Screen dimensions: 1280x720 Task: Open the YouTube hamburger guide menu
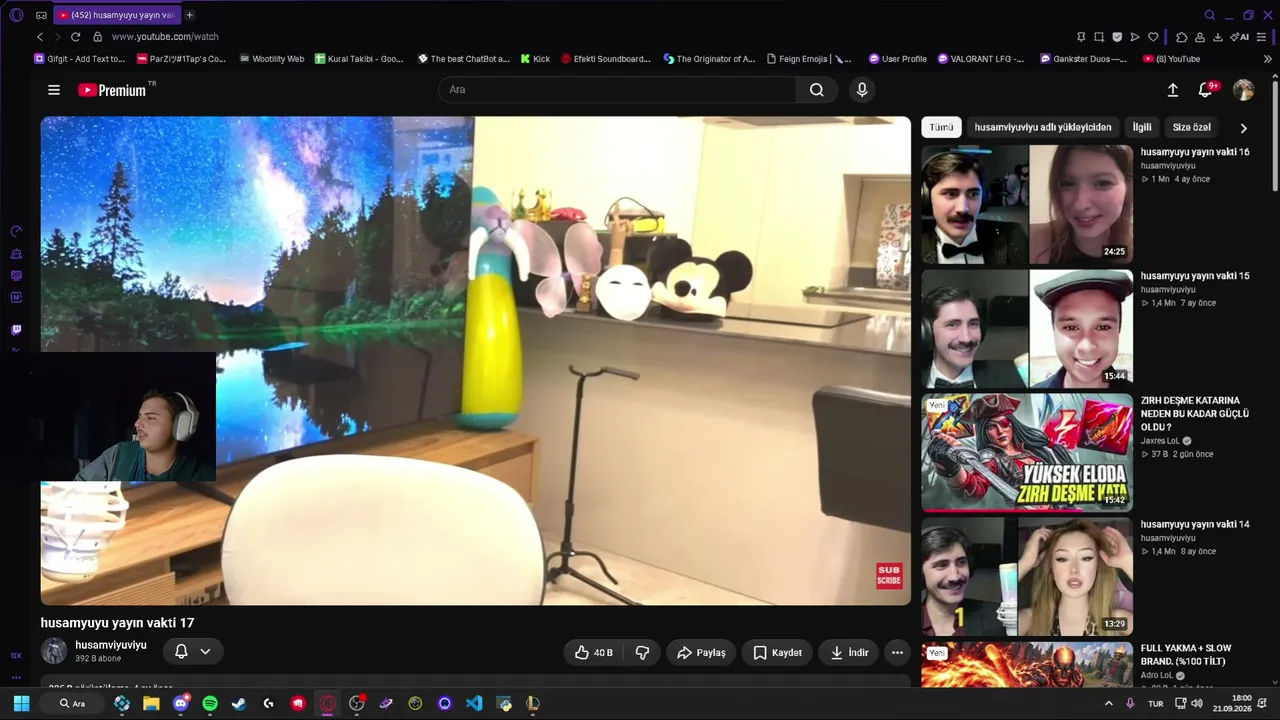coord(54,90)
